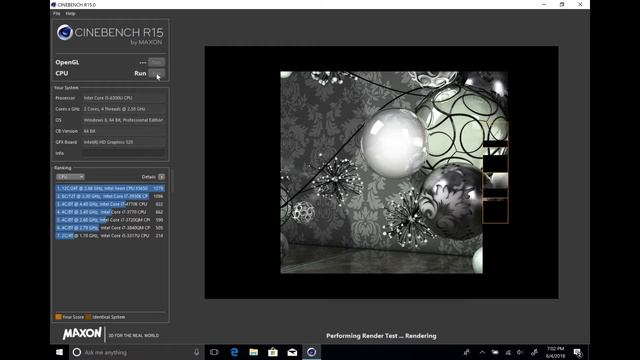Select ranking row with score 822
The height and width of the screenshot is (360, 640).
(110, 204)
